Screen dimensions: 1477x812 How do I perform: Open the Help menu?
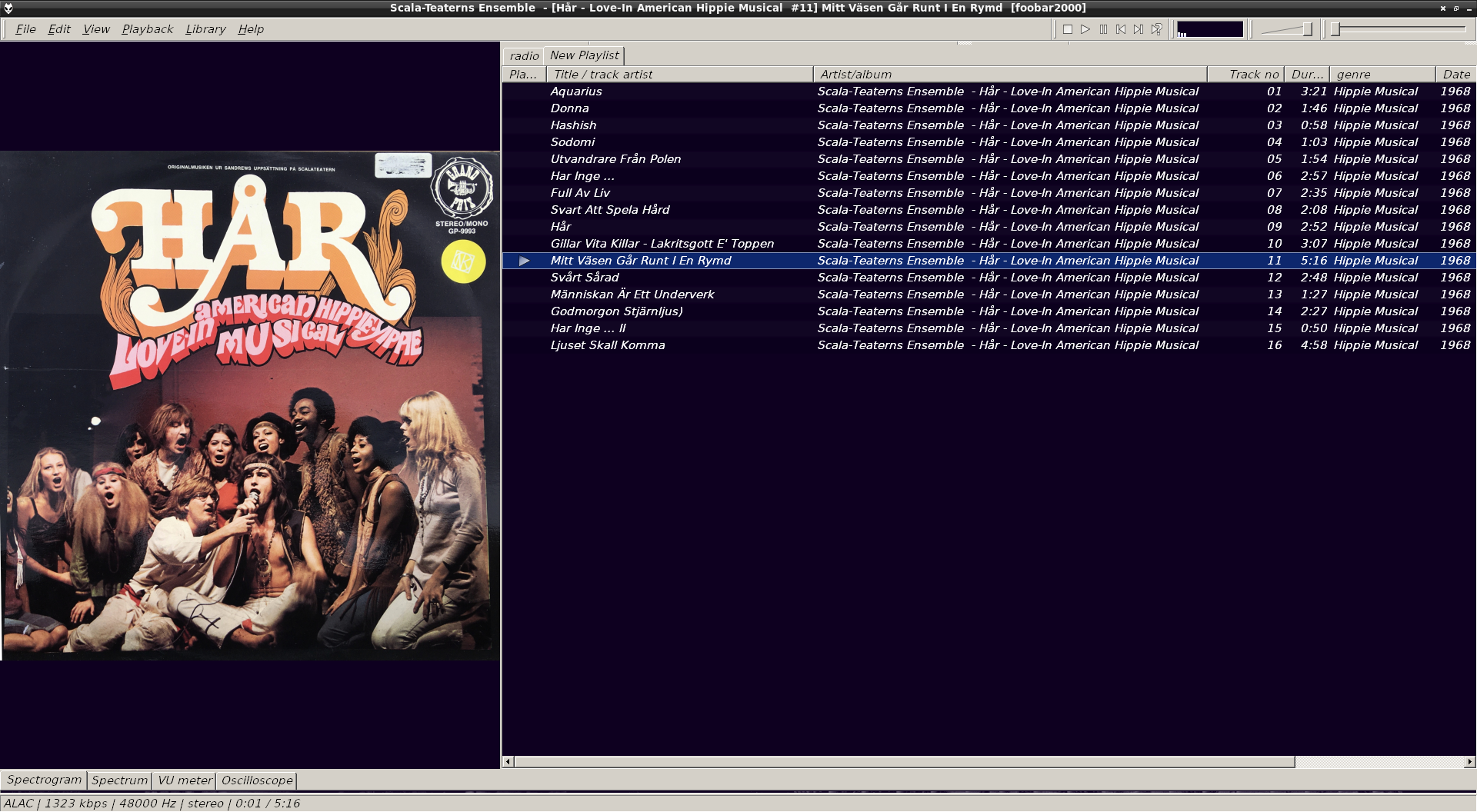[x=251, y=29]
